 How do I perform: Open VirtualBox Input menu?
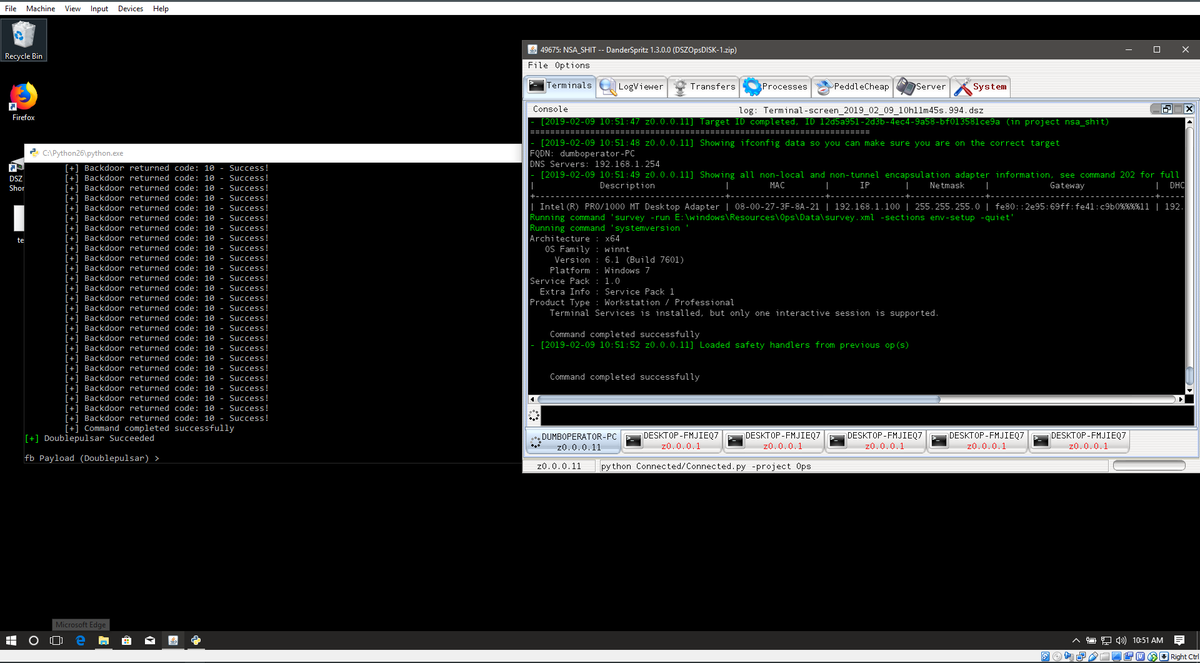99,8
